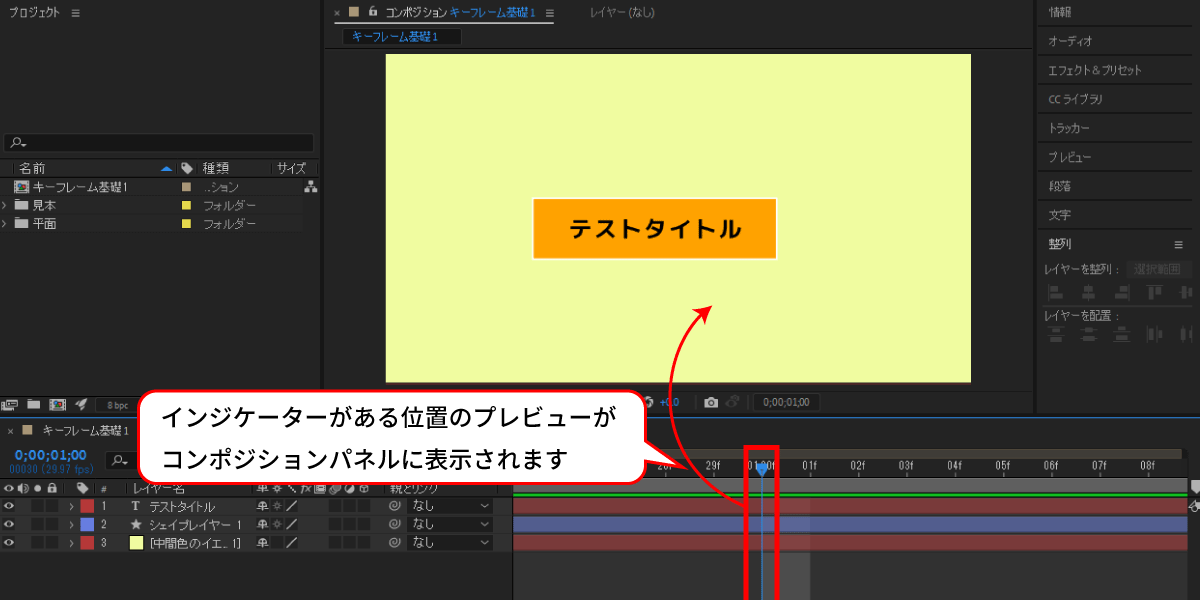Expand the 平面 folder

point(5,223)
